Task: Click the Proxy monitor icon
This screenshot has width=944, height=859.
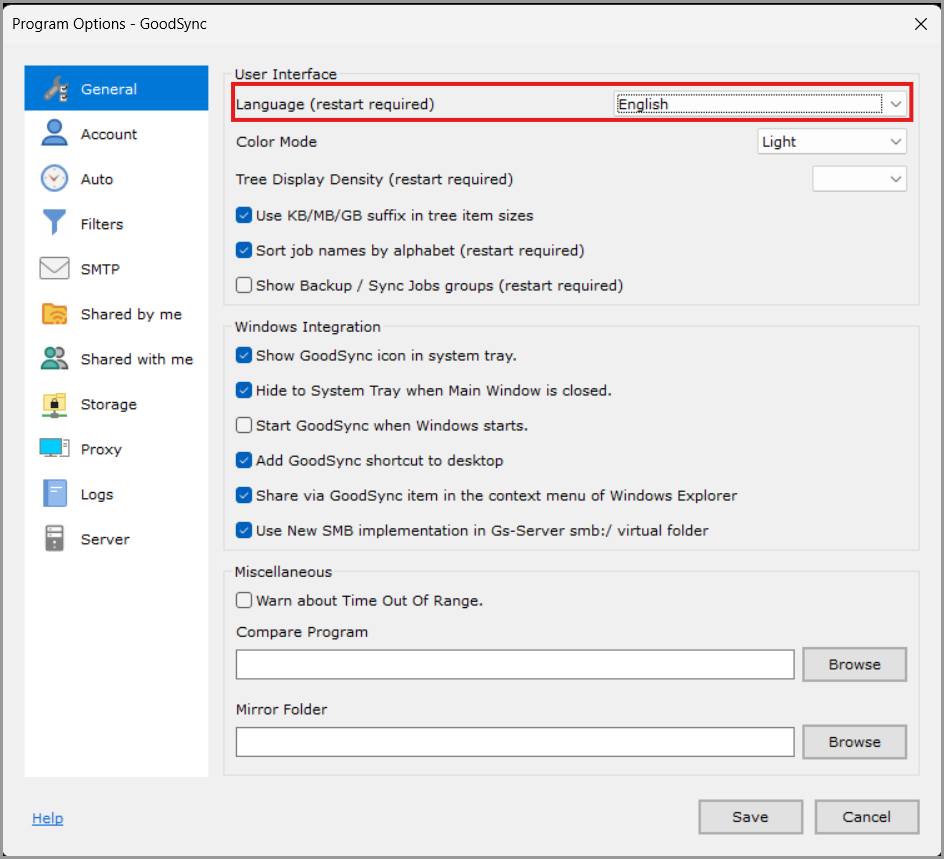Action: click(54, 448)
